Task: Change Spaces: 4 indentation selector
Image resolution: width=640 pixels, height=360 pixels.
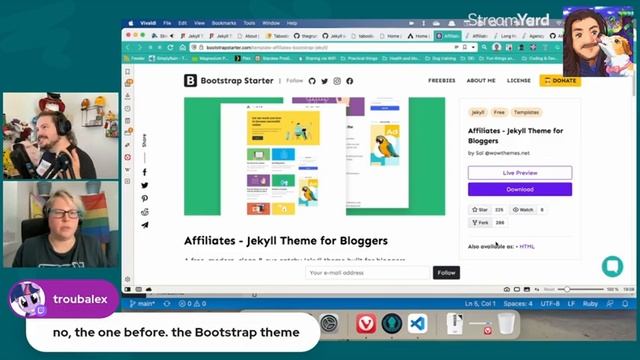Action: click(x=518, y=304)
